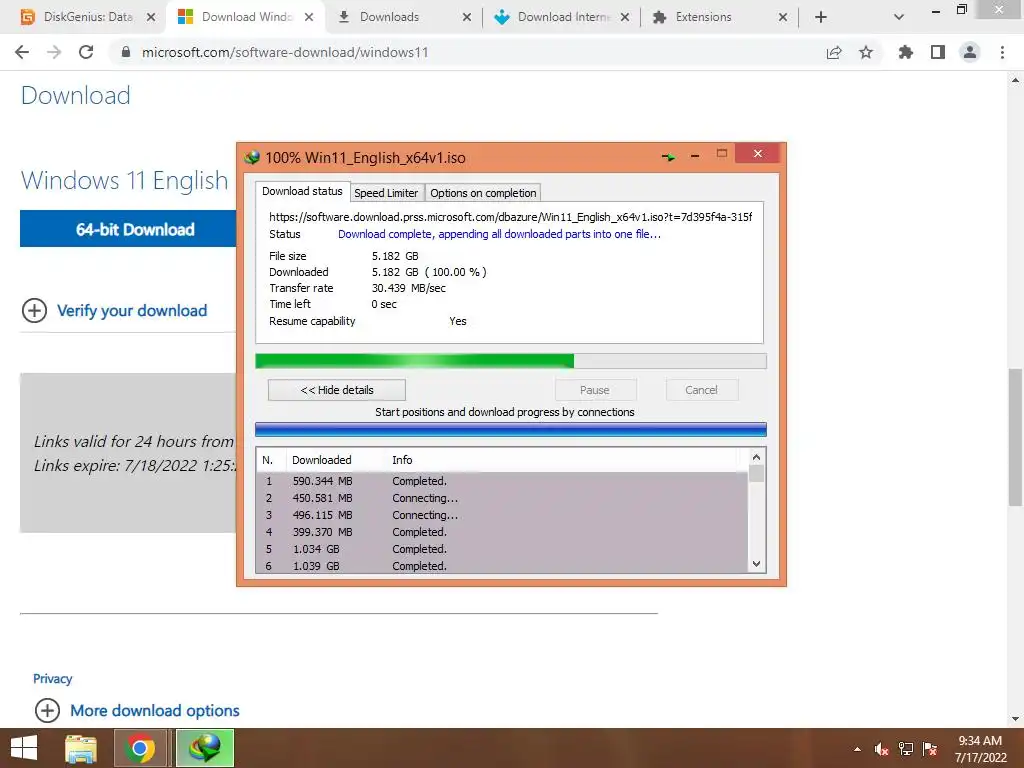Image resolution: width=1024 pixels, height=768 pixels.
Task: Click the IDM green arrow tray icon
Action: coord(668,157)
